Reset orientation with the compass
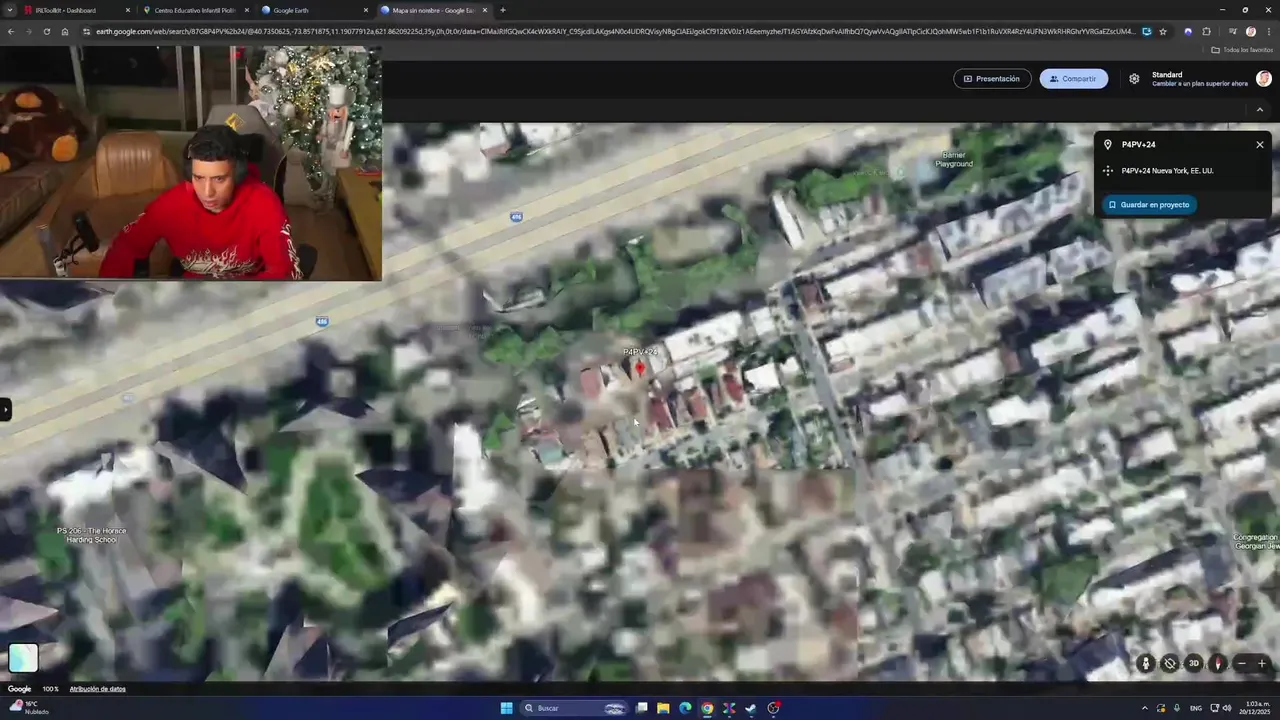1280x720 pixels. point(1217,663)
